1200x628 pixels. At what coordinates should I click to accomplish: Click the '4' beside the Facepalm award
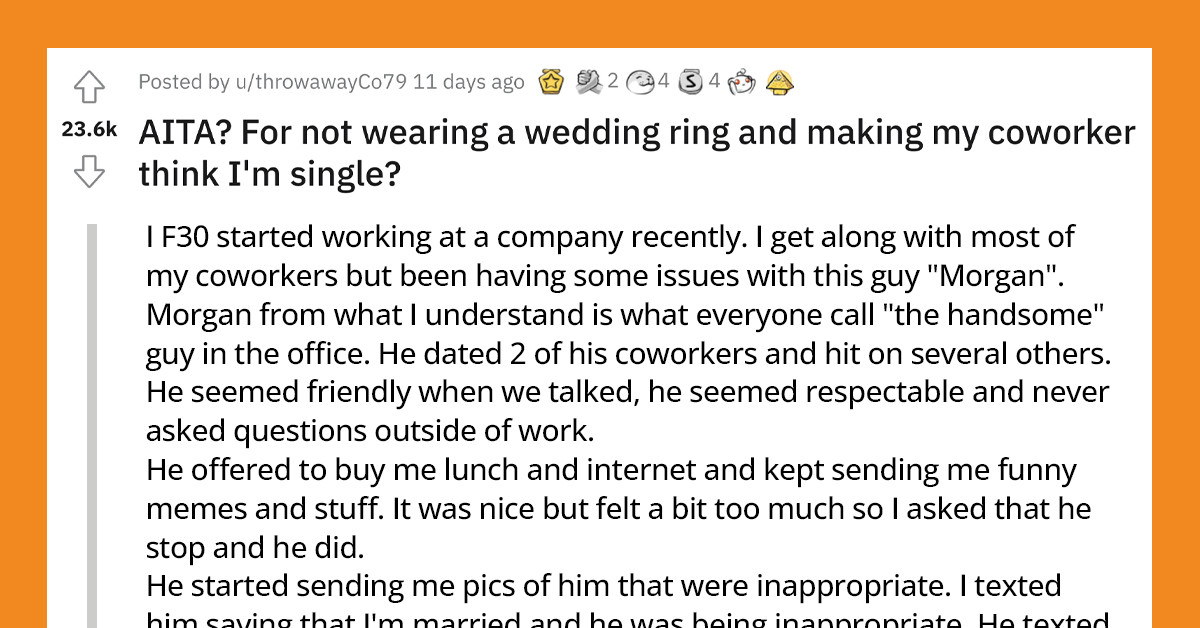tap(663, 83)
